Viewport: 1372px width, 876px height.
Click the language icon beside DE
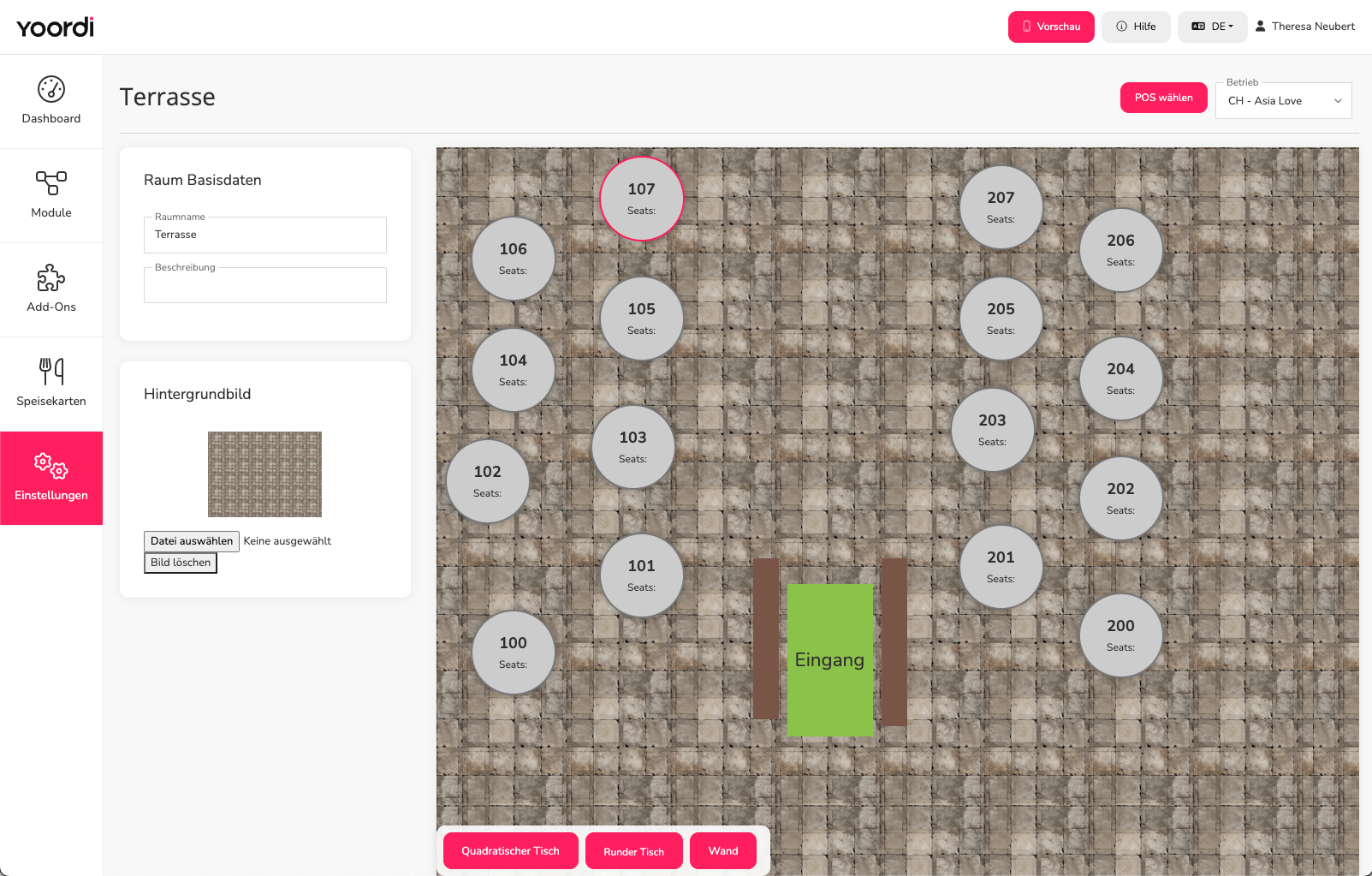click(x=1198, y=27)
